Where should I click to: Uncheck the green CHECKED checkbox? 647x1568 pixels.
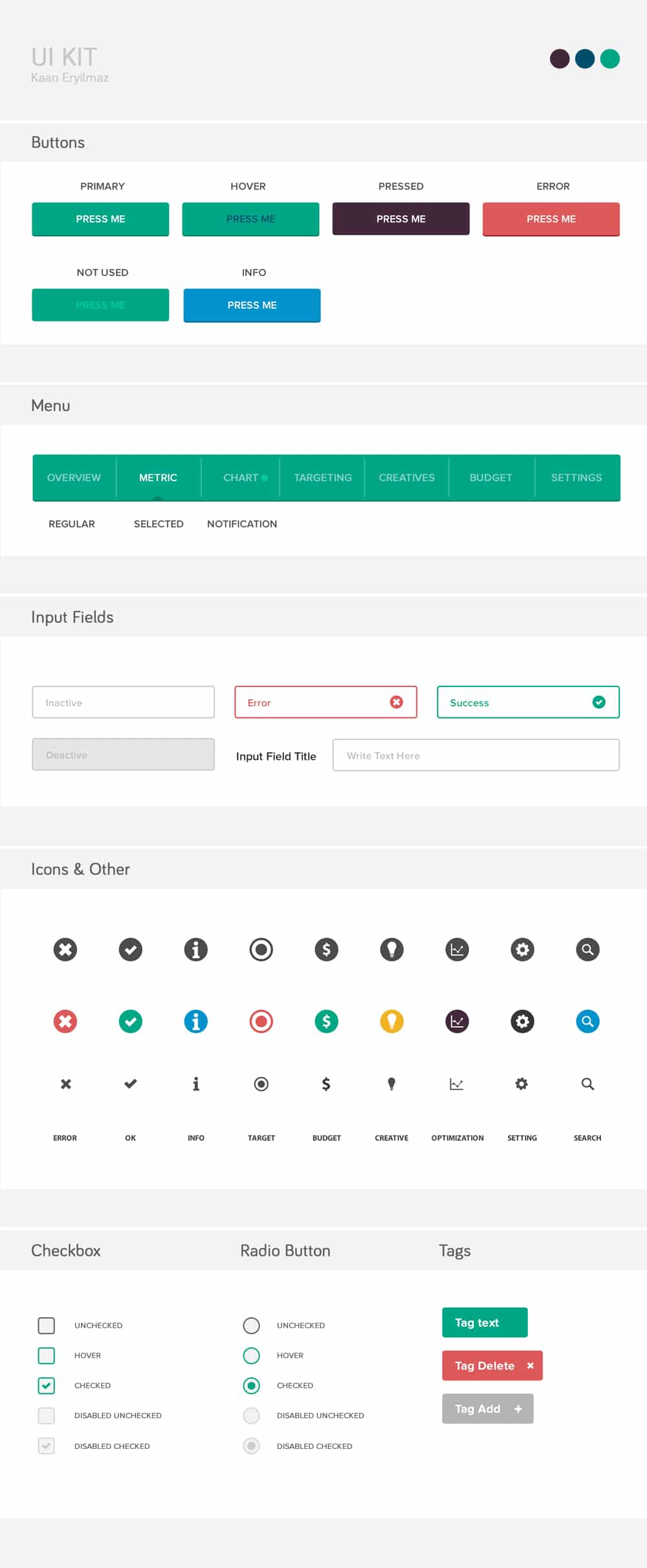(47, 1386)
